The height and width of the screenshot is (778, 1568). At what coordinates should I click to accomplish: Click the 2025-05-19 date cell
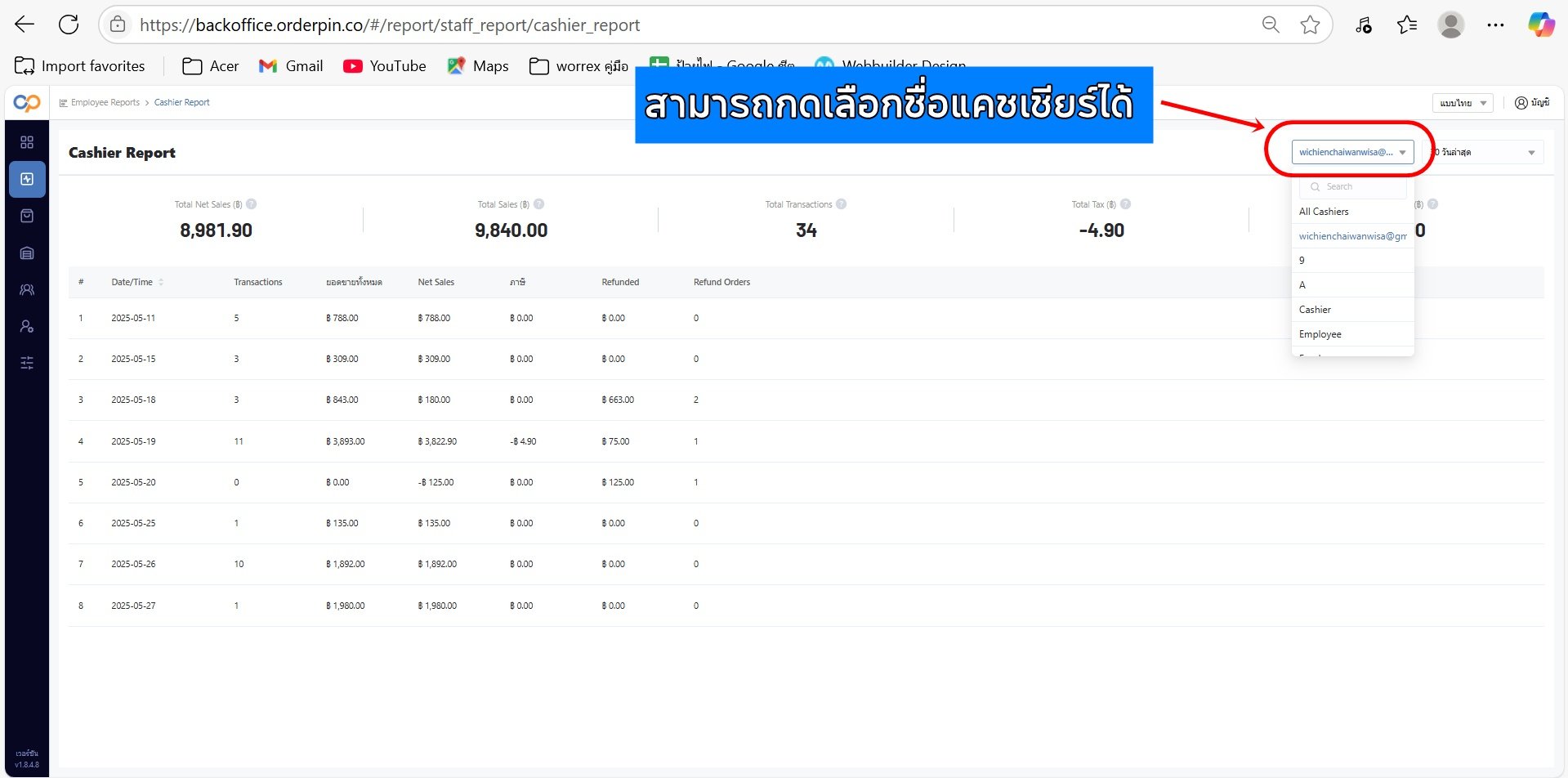(x=133, y=441)
